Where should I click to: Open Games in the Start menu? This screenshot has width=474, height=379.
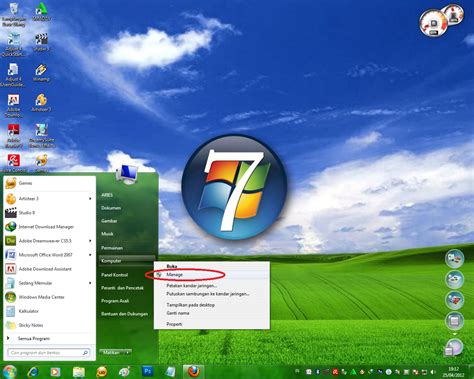49,183
